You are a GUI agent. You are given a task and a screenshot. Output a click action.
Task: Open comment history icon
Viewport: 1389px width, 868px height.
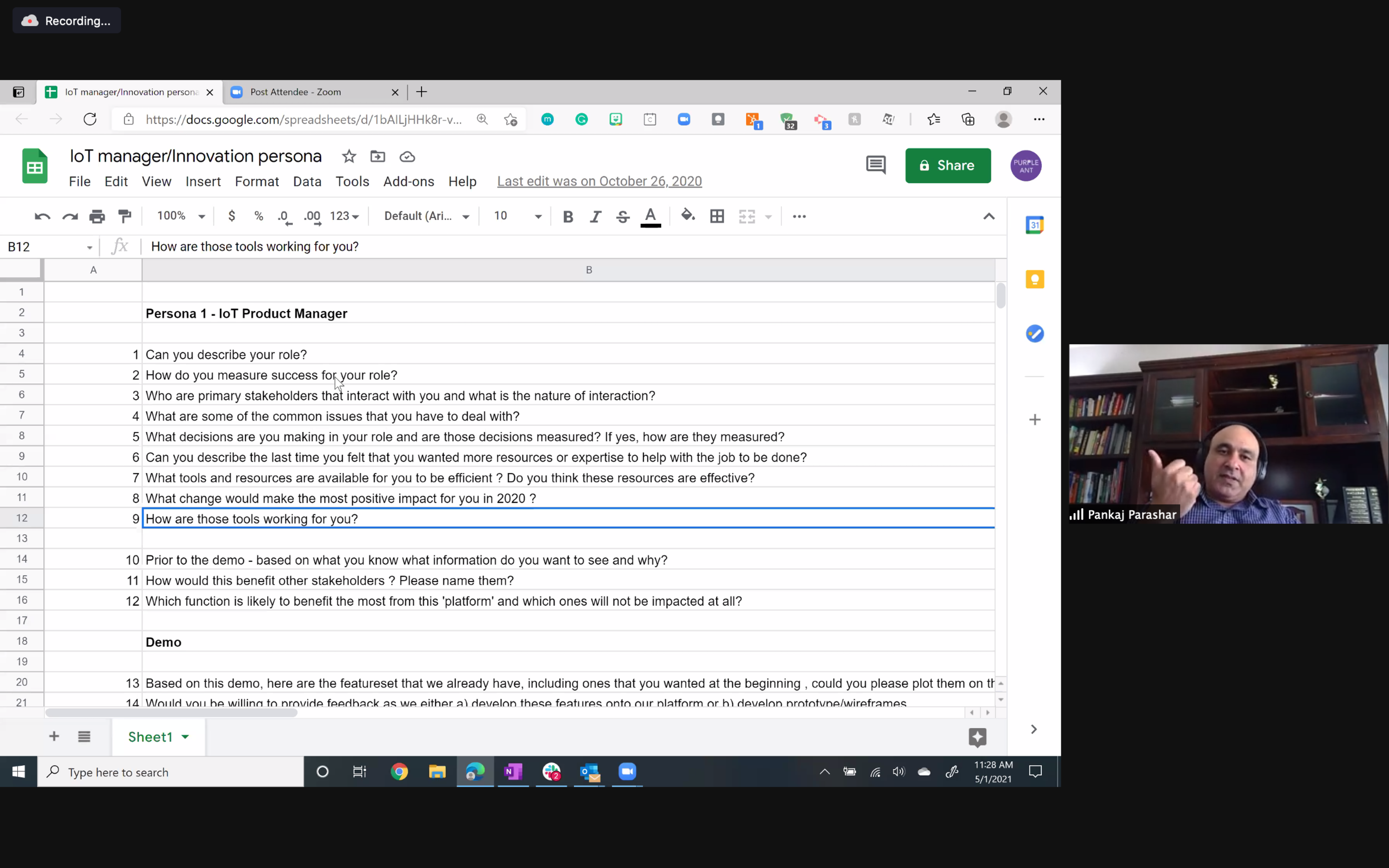coord(875,165)
